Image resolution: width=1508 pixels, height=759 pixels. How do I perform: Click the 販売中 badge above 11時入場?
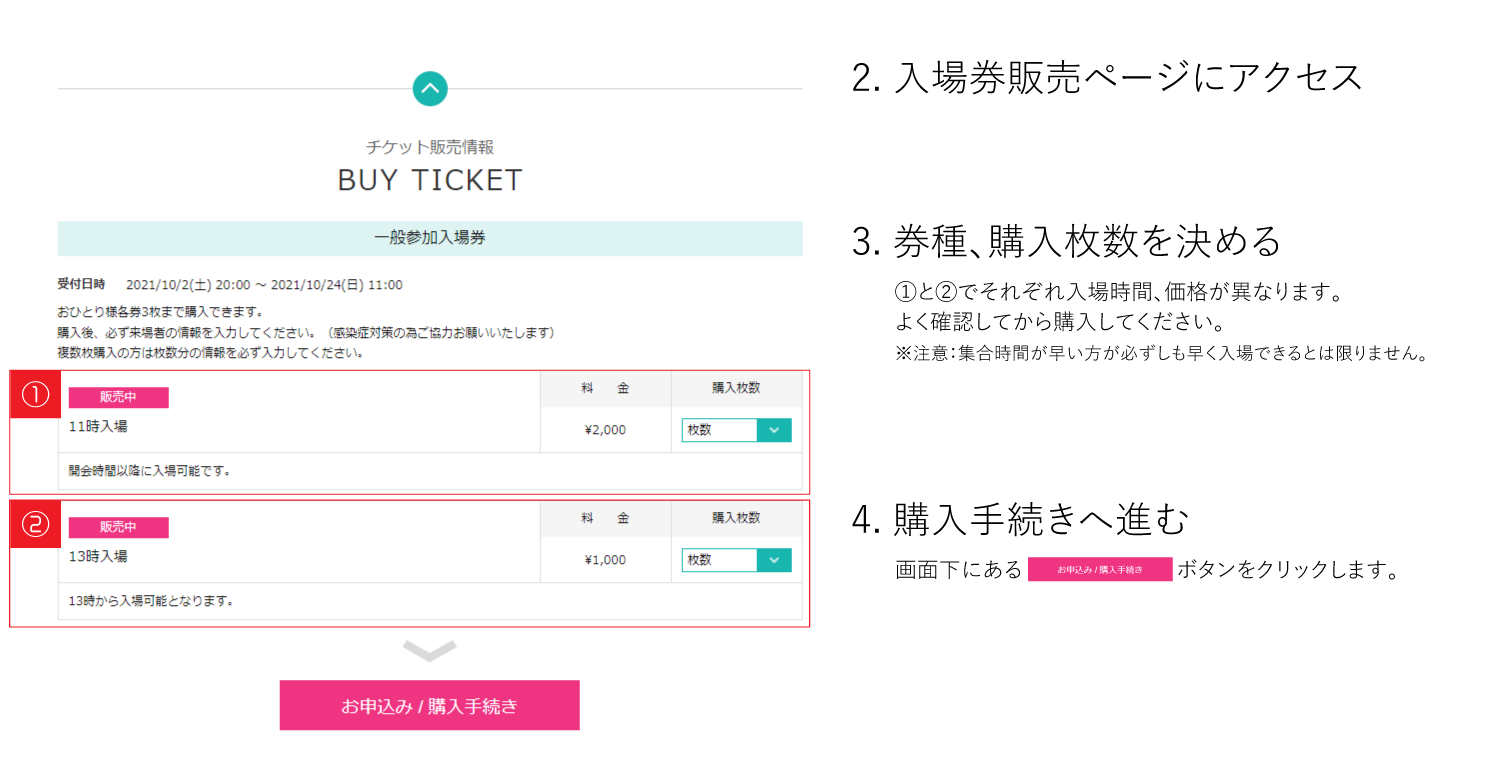[x=118, y=397]
